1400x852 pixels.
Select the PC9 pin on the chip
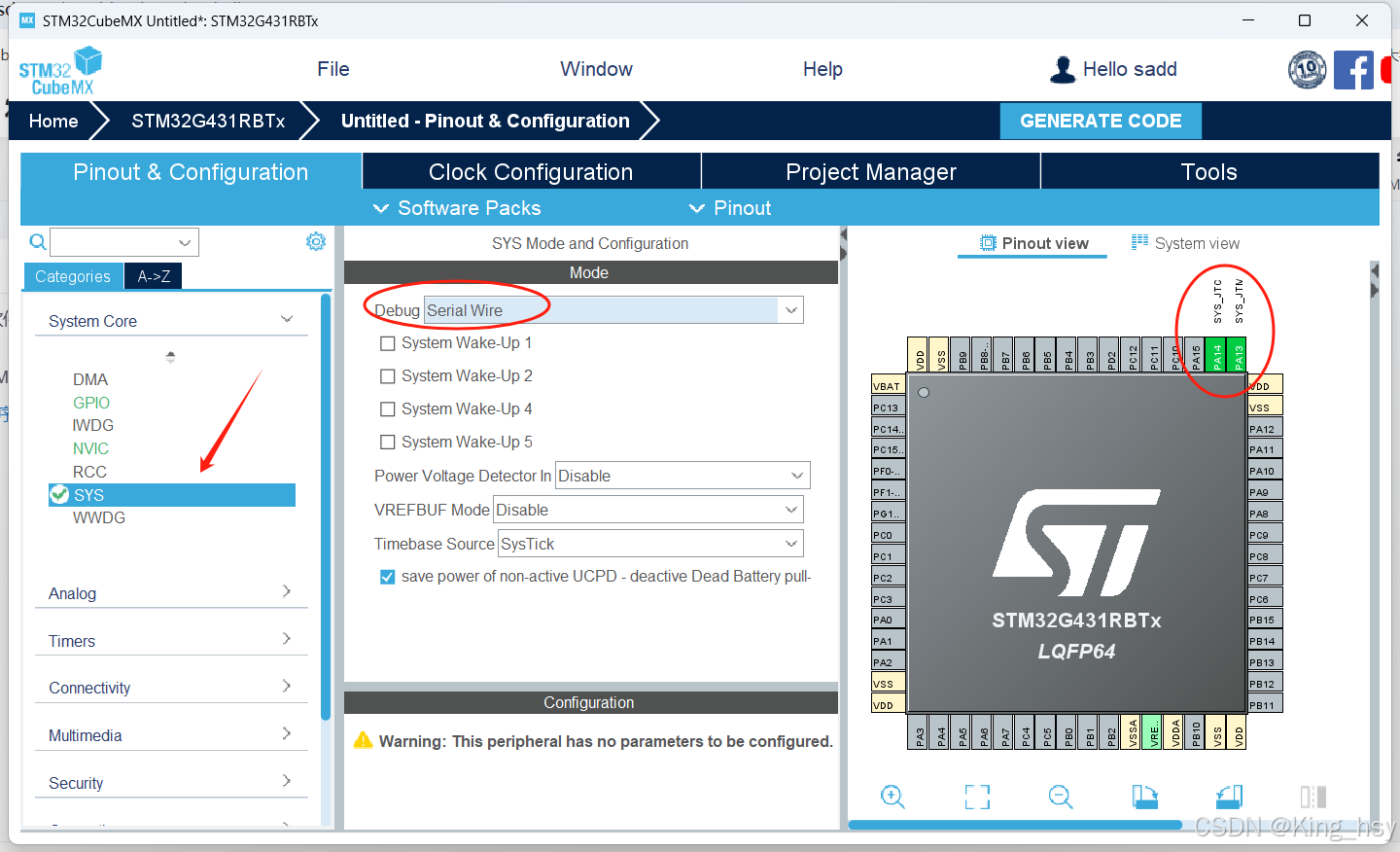pos(1265,534)
